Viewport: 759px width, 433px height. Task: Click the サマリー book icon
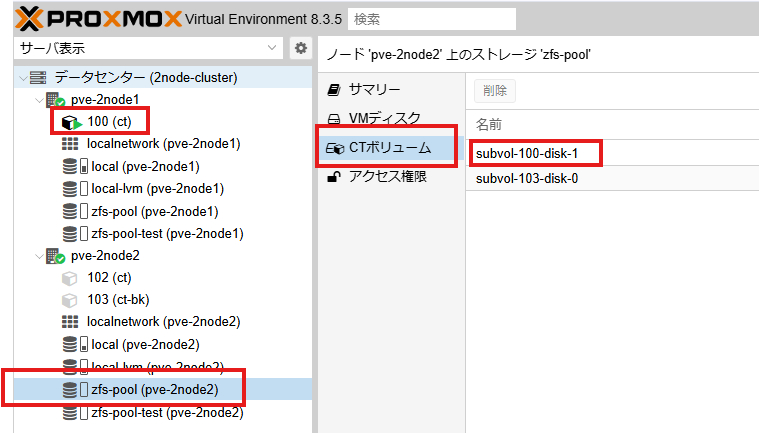pos(334,90)
